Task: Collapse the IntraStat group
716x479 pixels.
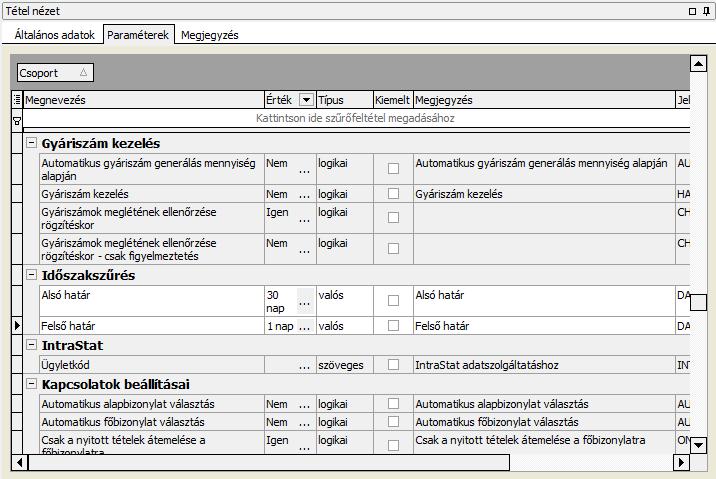Action: click(x=31, y=345)
